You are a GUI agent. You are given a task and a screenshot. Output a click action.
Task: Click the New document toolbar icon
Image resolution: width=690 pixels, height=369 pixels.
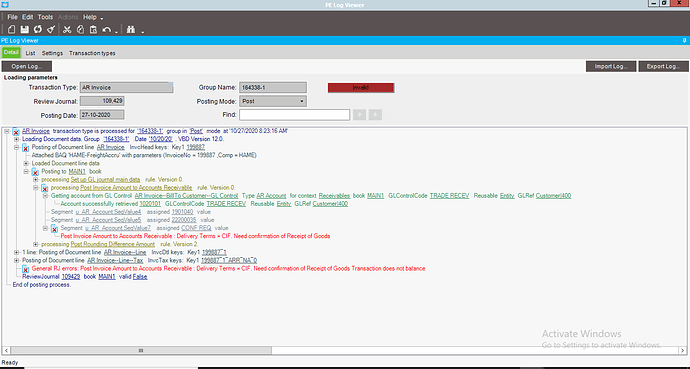click(12, 29)
